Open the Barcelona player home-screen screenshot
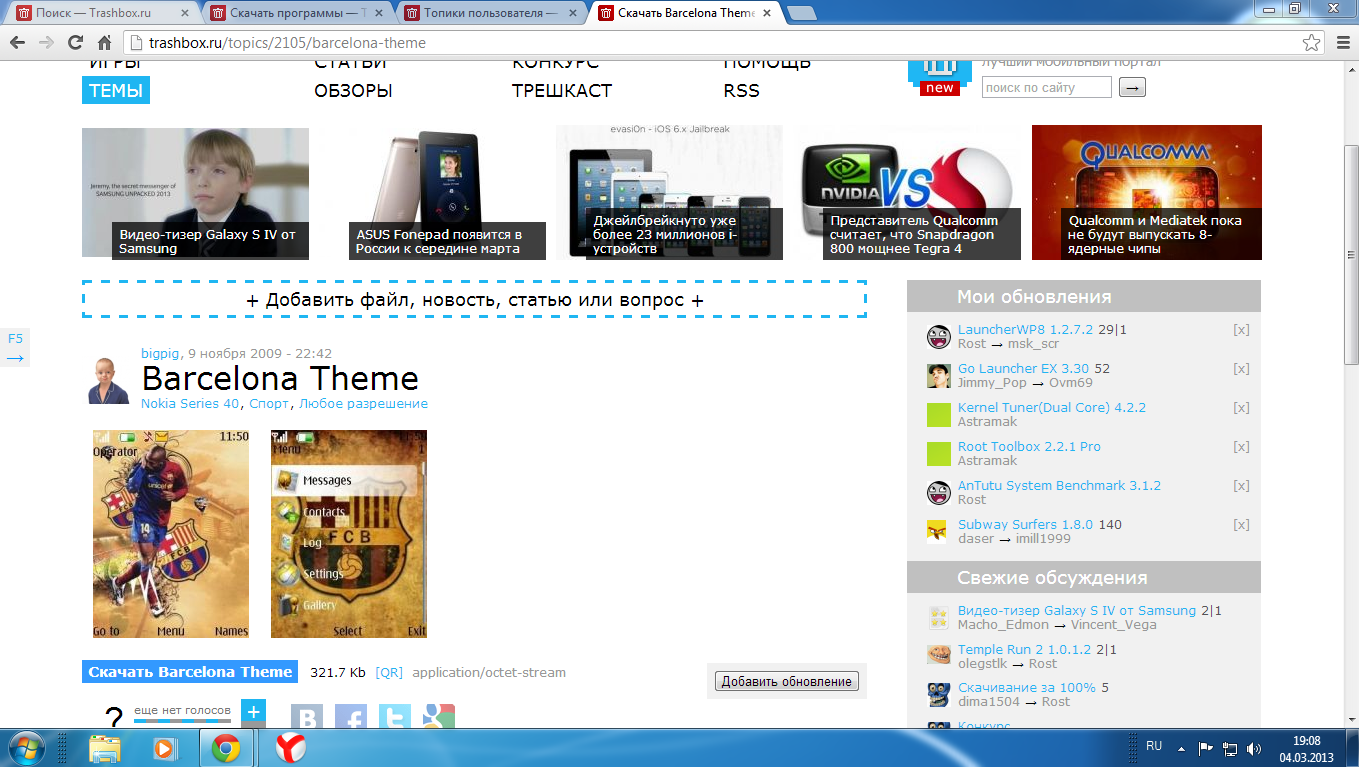1359x767 pixels. 171,533
